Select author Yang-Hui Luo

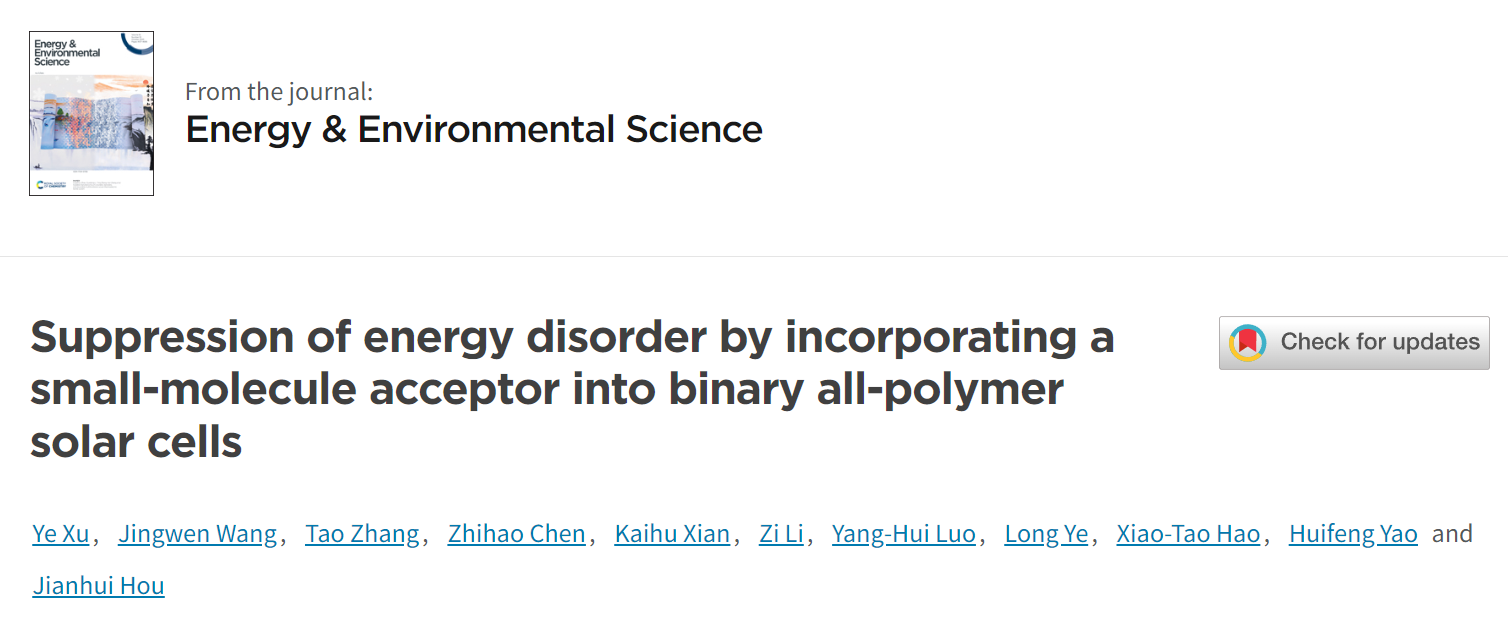tap(904, 534)
